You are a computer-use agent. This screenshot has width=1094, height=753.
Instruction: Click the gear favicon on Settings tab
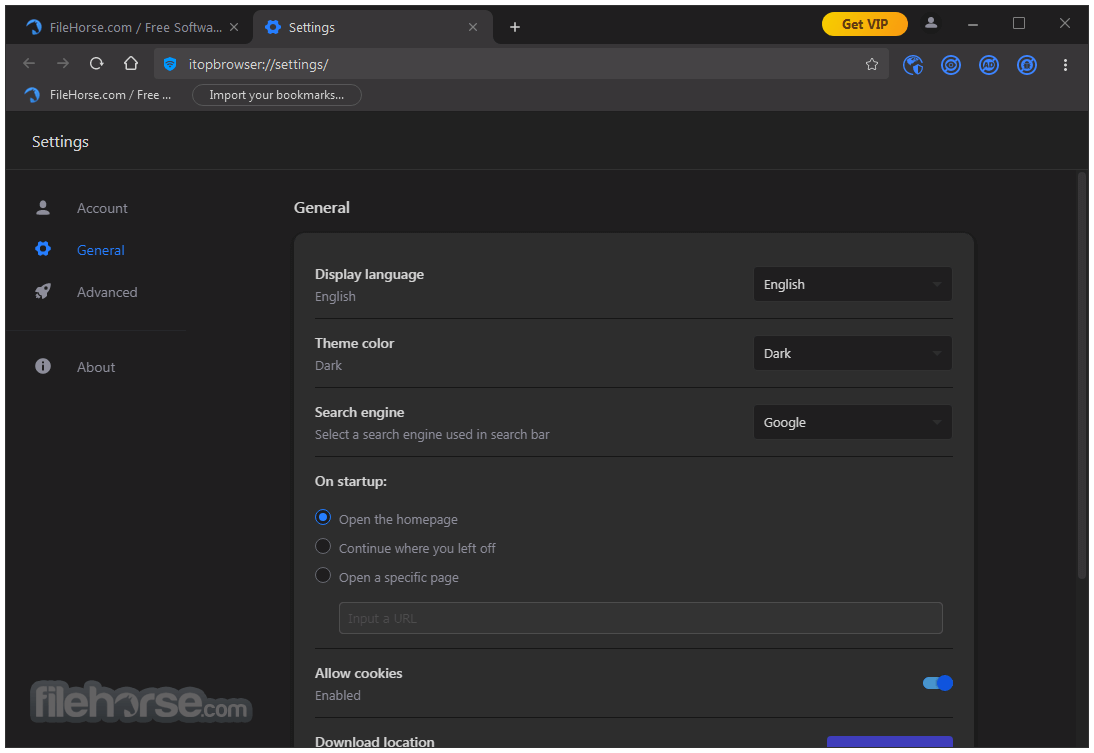click(274, 27)
